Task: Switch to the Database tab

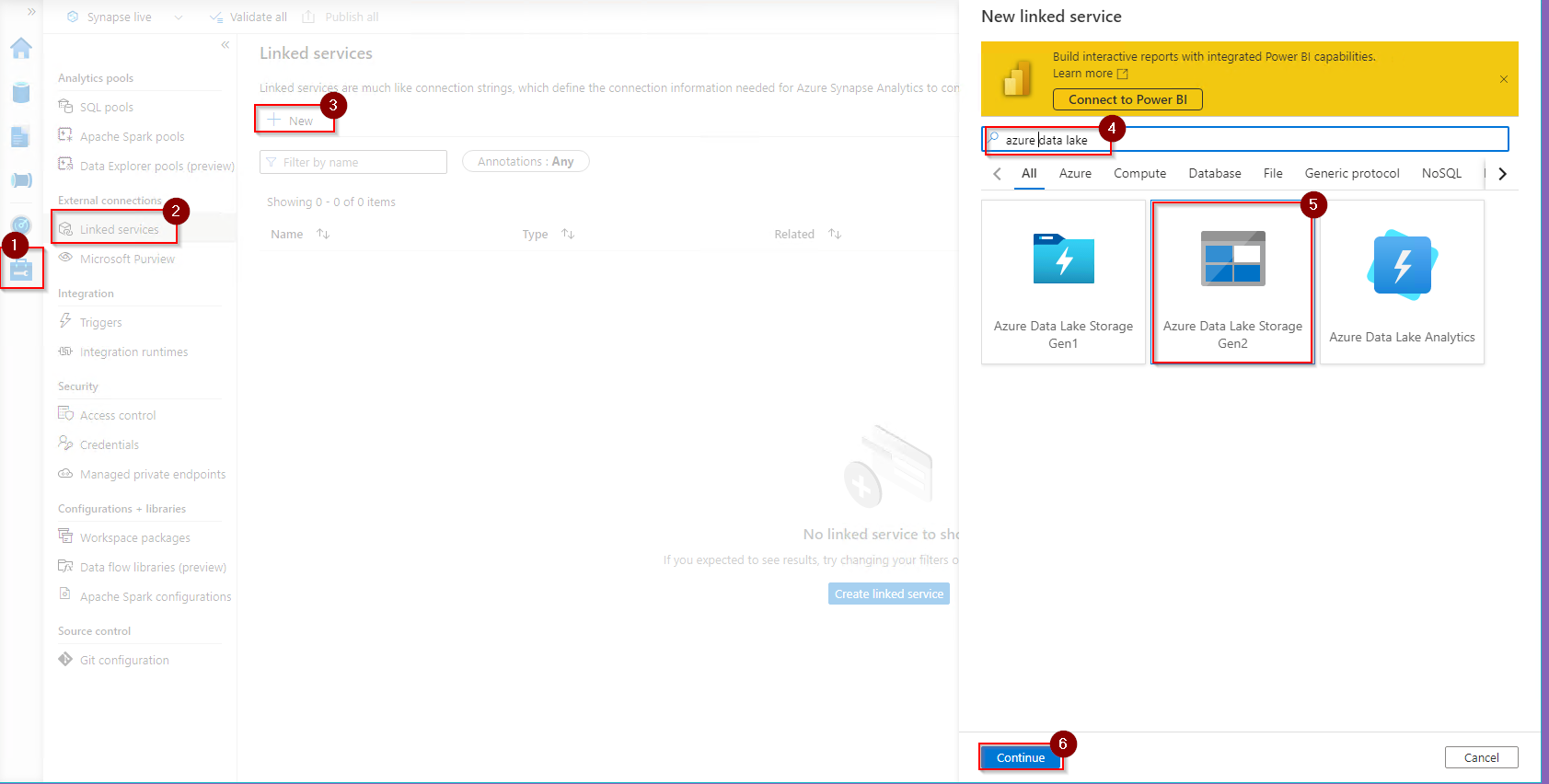Action: (x=1214, y=173)
